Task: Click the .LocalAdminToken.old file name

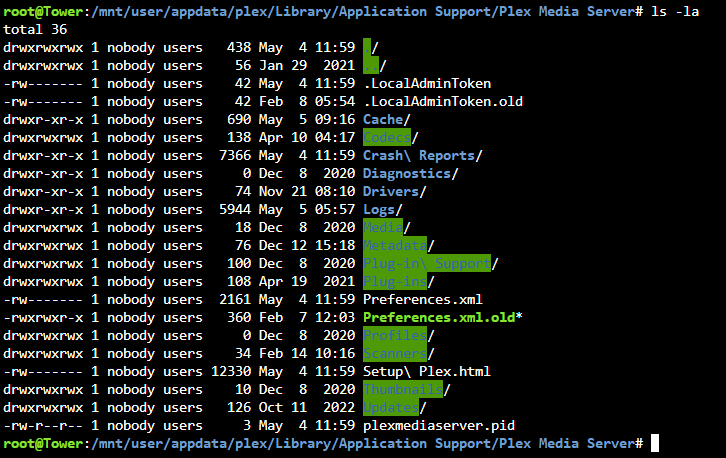Action: pos(443,101)
